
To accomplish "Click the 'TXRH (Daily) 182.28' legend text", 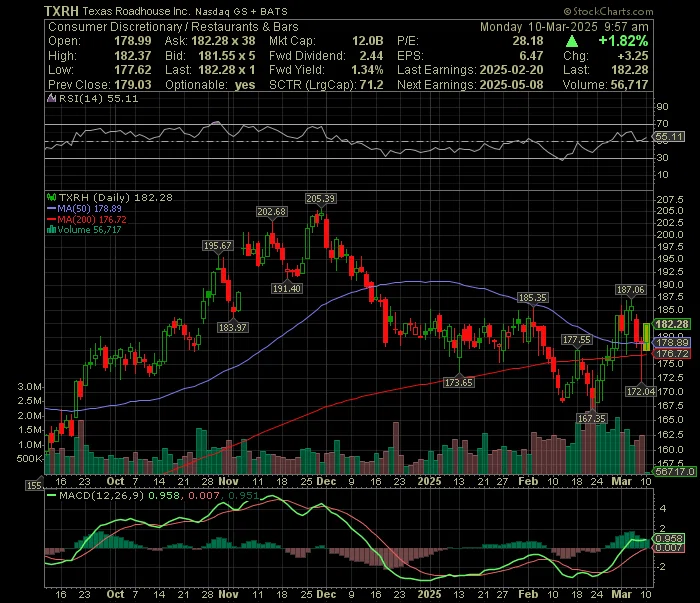I will coord(116,197).
